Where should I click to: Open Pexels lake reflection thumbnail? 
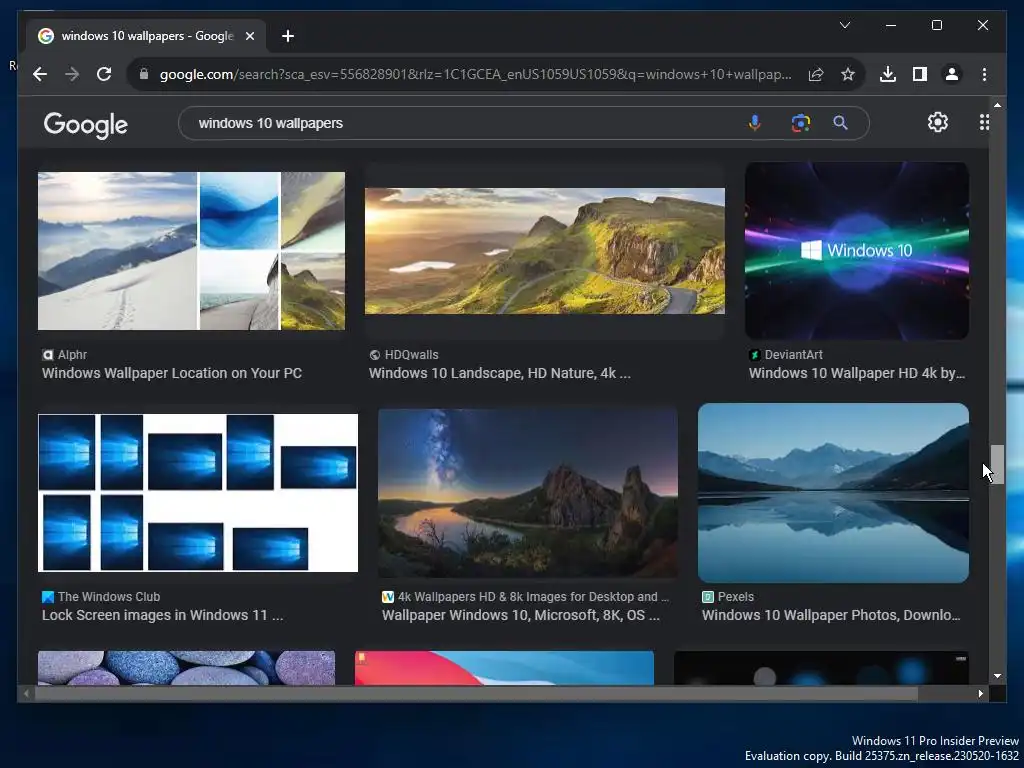[833, 493]
